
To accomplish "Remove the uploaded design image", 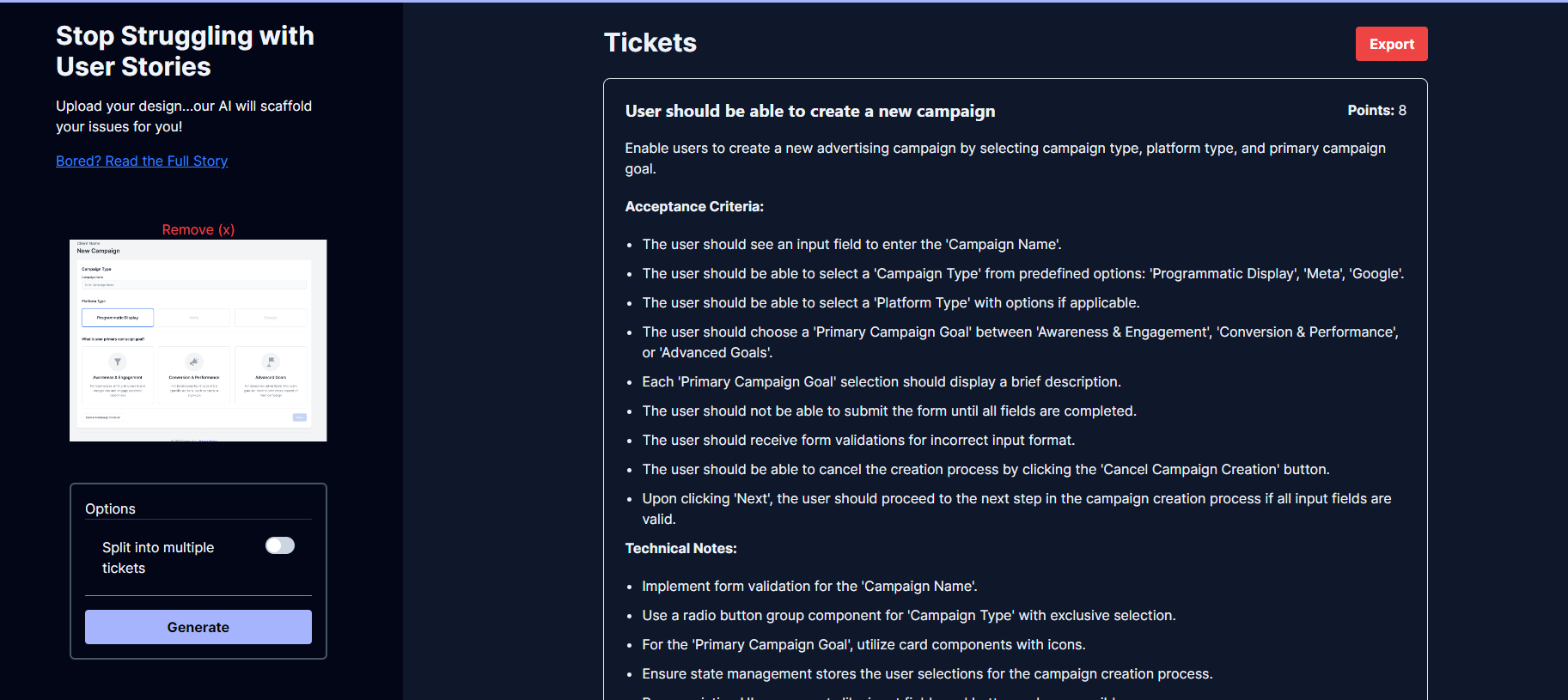I will [x=198, y=229].
